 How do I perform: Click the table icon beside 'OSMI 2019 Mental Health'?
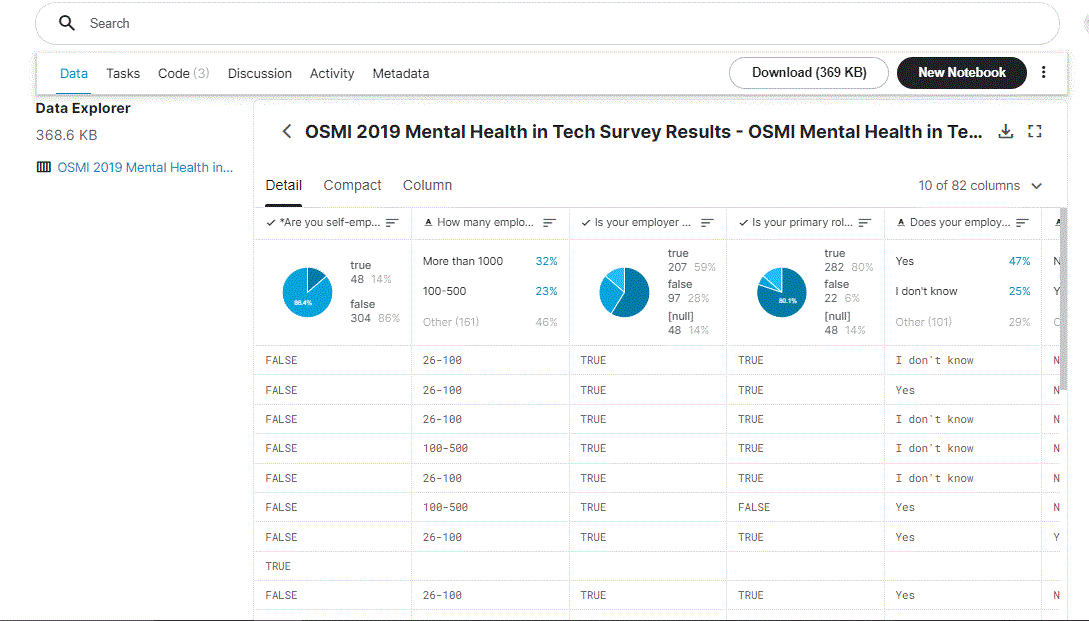(x=44, y=166)
